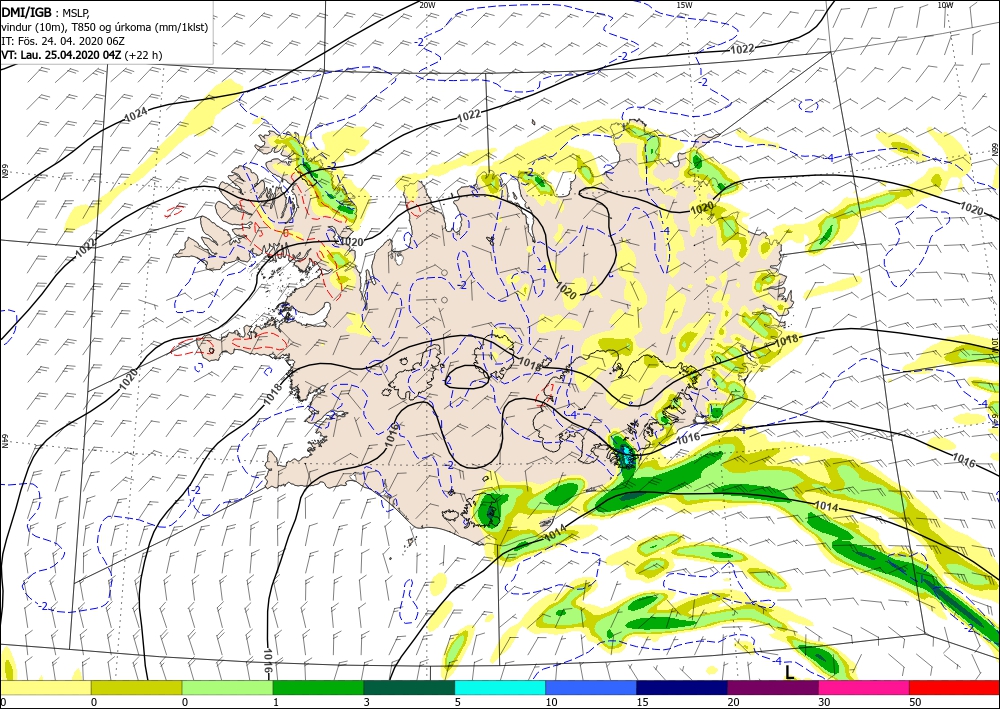Click the legend value '3'
Screen dimensions: 1000x709
coord(367,702)
